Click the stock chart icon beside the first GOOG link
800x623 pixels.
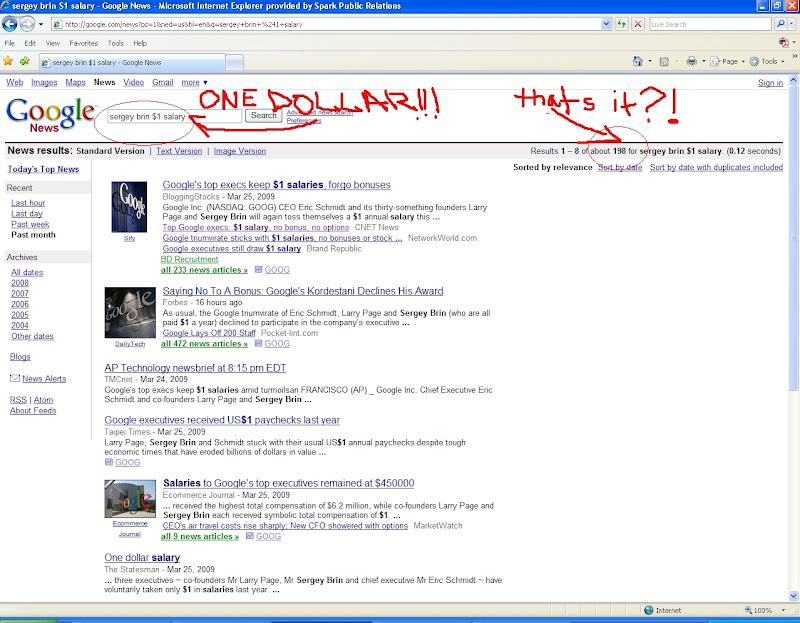pos(259,269)
